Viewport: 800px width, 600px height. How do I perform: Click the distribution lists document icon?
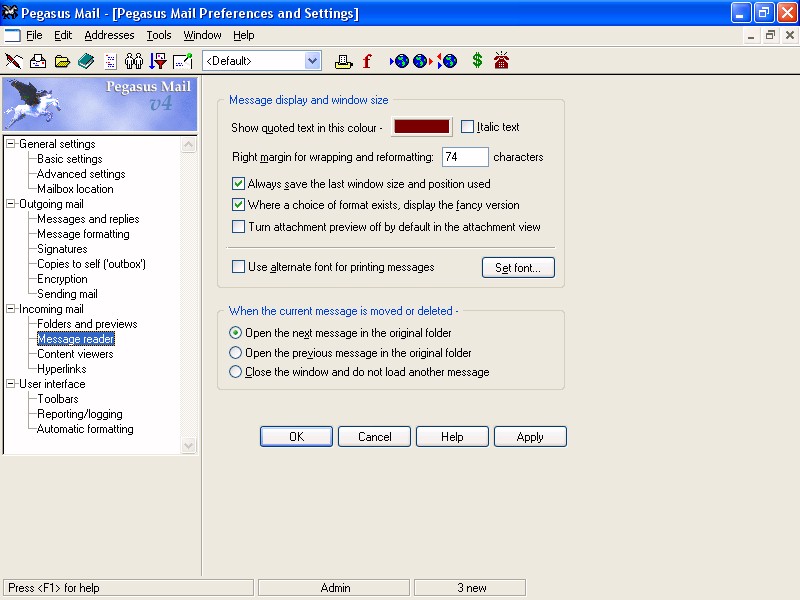pyautogui.click(x=110, y=61)
